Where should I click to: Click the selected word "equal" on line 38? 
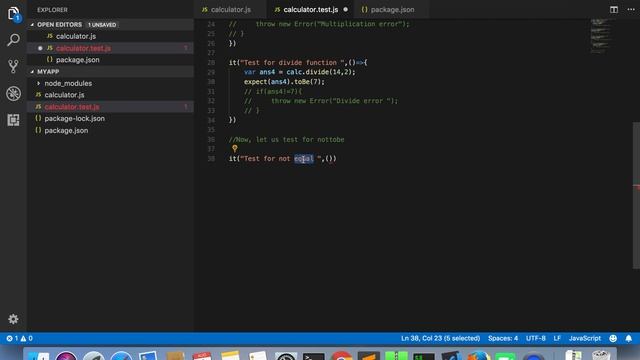(304, 158)
